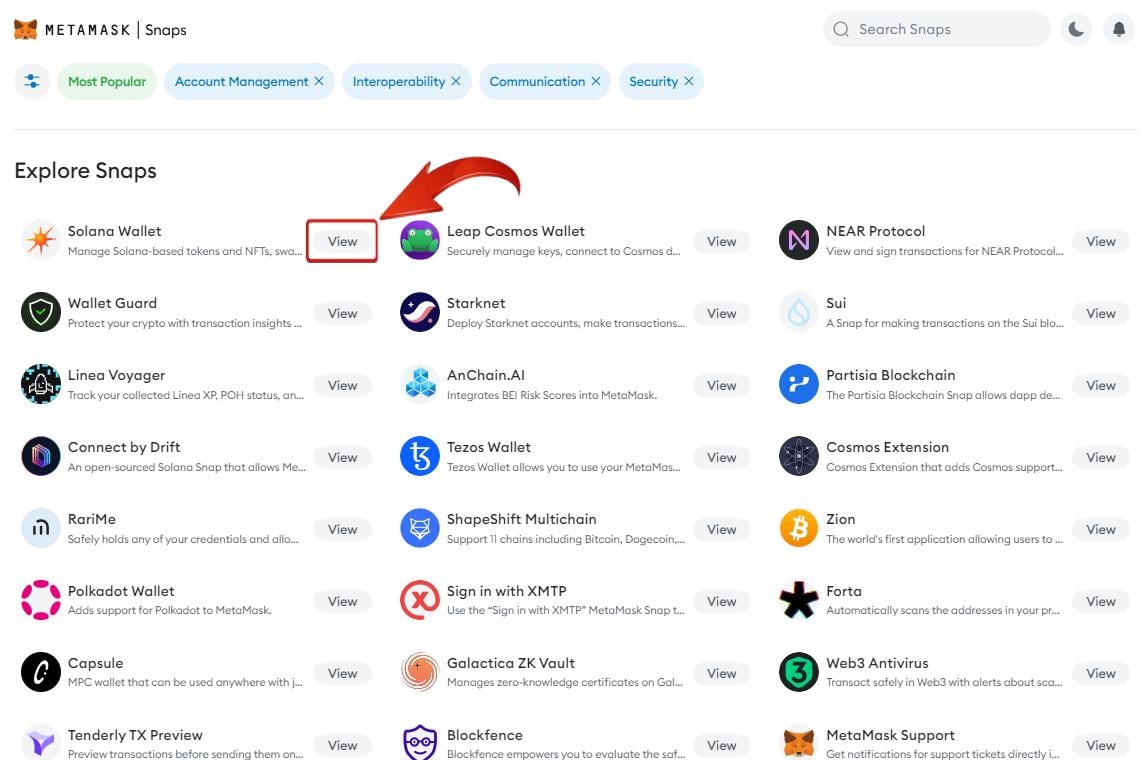
Task: Remove the Security filter
Action: (689, 81)
